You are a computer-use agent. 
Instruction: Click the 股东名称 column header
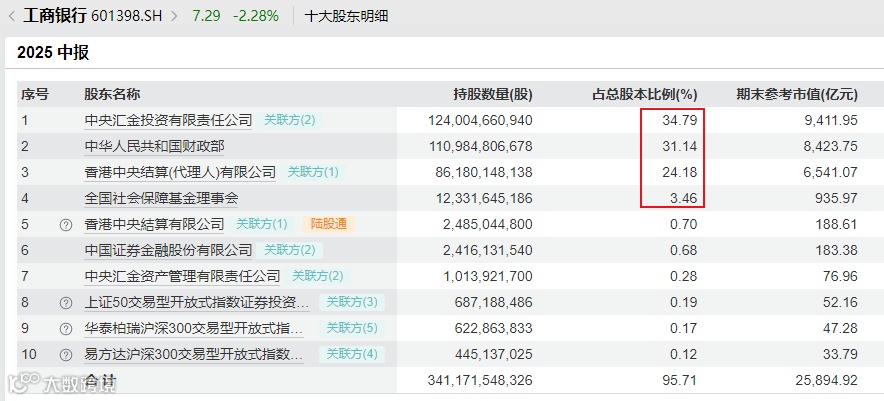pyautogui.click(x=112, y=94)
